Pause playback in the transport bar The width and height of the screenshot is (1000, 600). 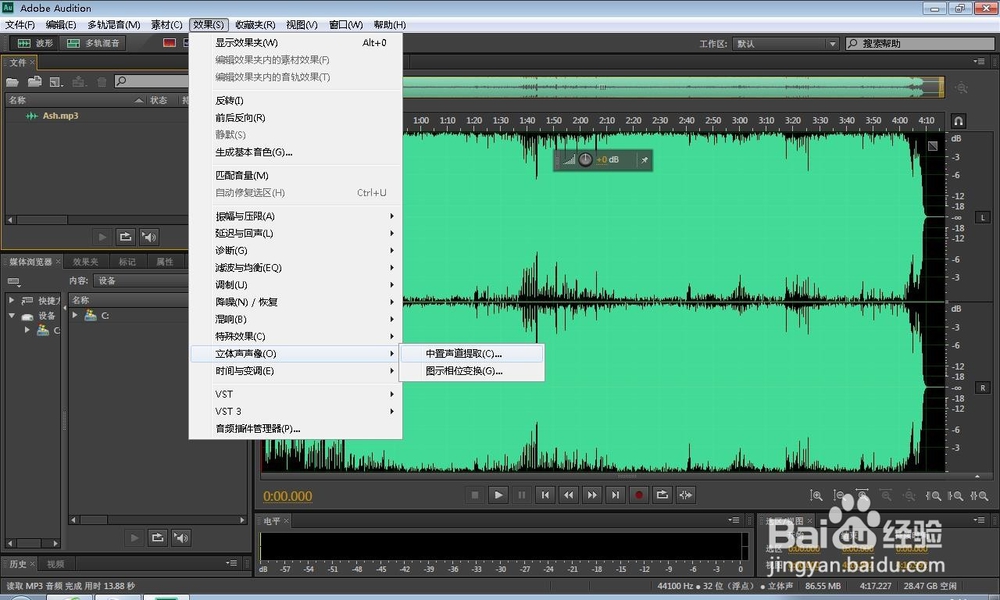coord(522,495)
